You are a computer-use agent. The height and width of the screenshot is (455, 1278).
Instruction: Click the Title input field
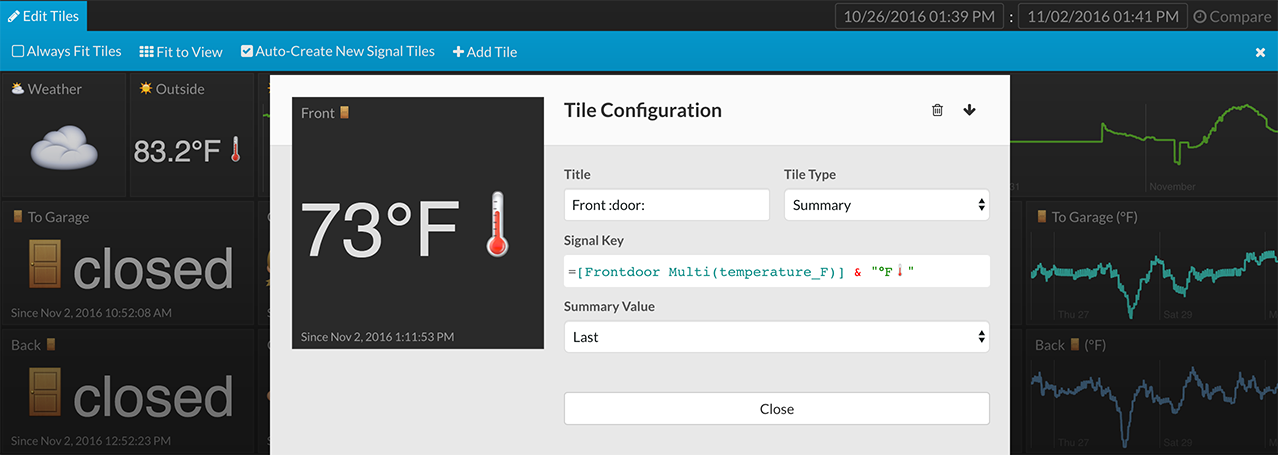coord(666,205)
